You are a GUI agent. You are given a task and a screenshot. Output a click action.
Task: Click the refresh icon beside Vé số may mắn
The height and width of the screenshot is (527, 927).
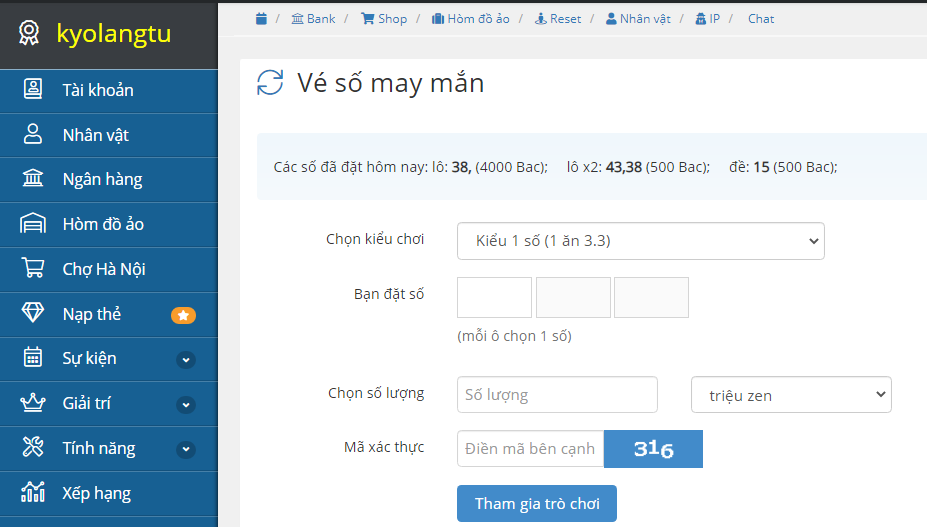pos(270,83)
